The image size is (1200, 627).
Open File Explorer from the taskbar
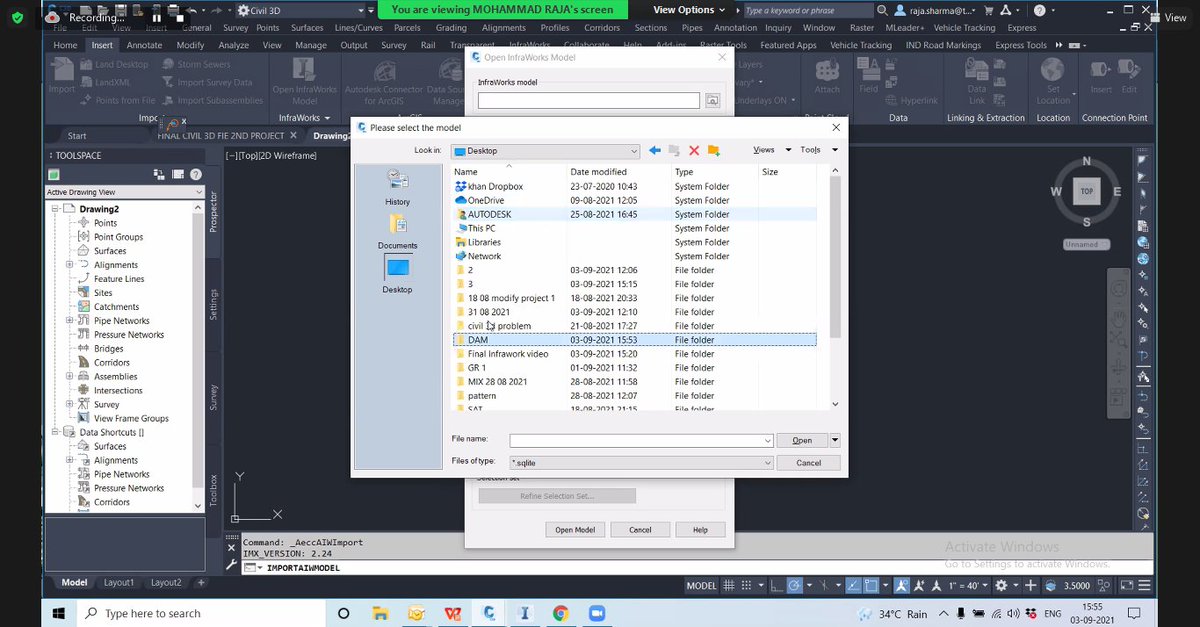coord(379,613)
